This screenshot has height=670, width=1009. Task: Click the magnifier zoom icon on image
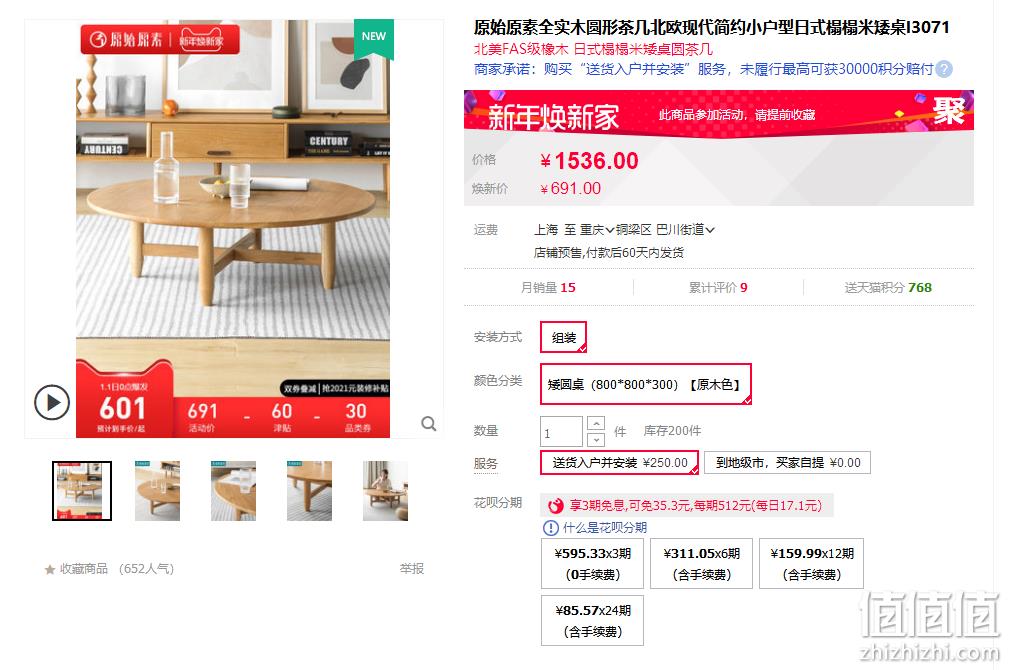point(429,423)
